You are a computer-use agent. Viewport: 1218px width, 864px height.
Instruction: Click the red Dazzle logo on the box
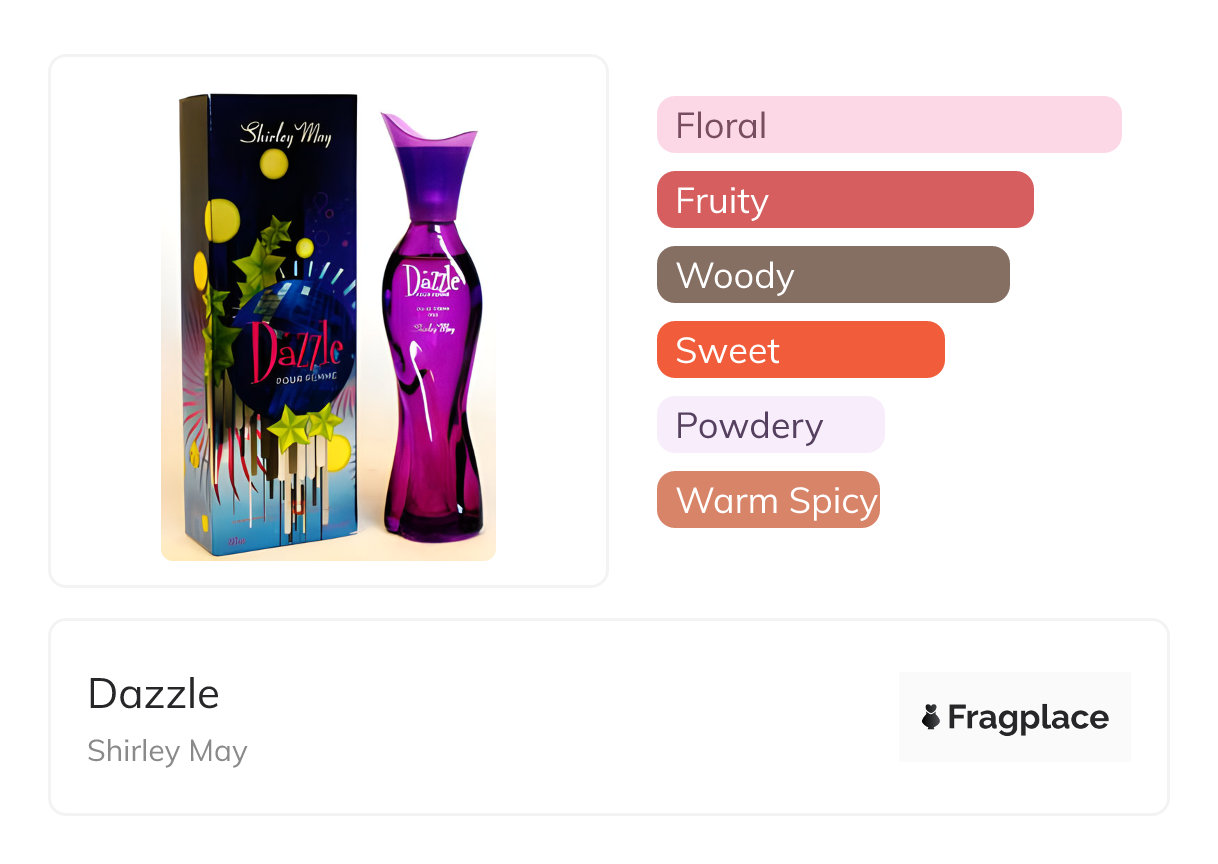[295, 352]
